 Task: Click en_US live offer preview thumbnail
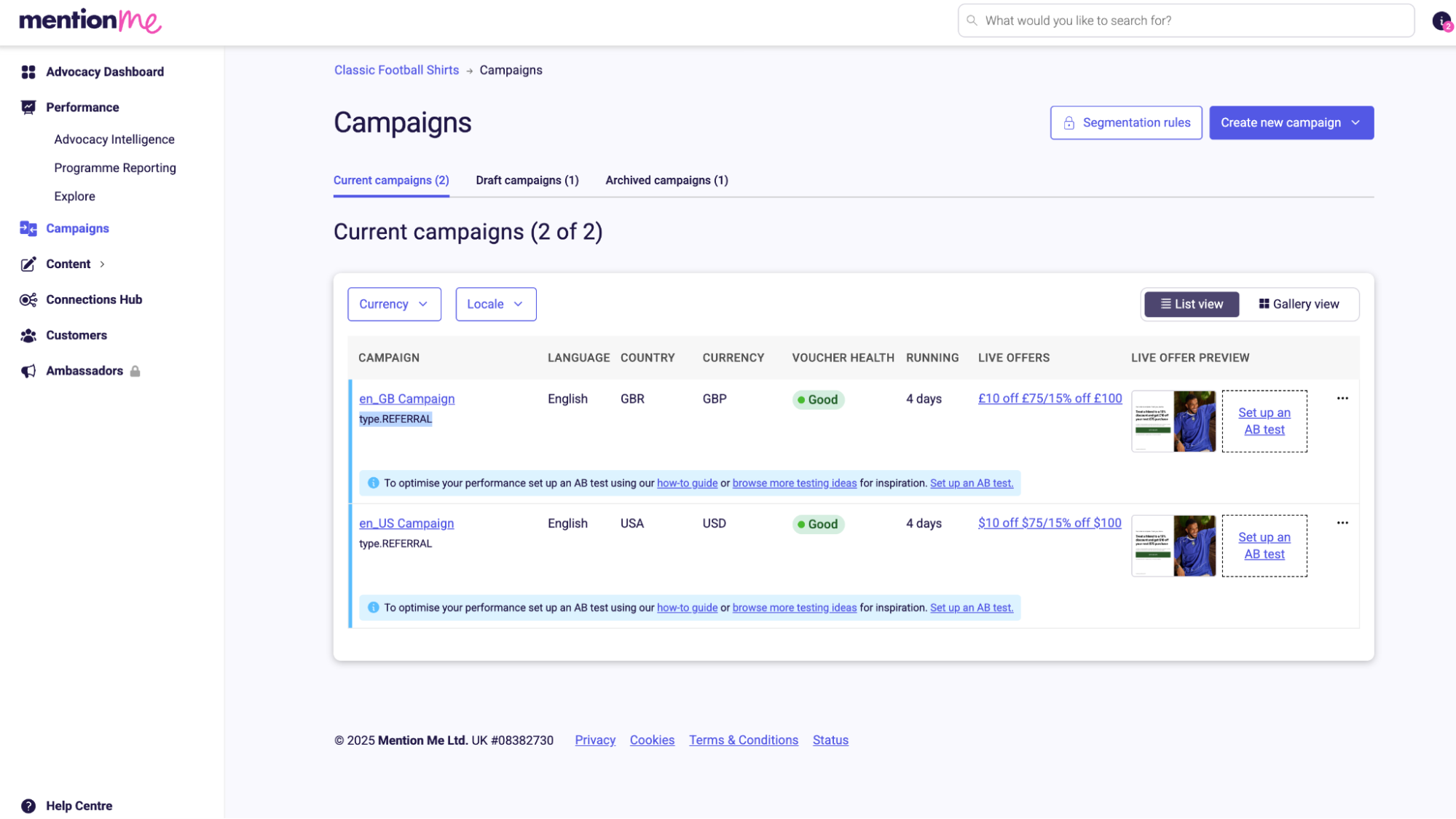pos(1173,546)
